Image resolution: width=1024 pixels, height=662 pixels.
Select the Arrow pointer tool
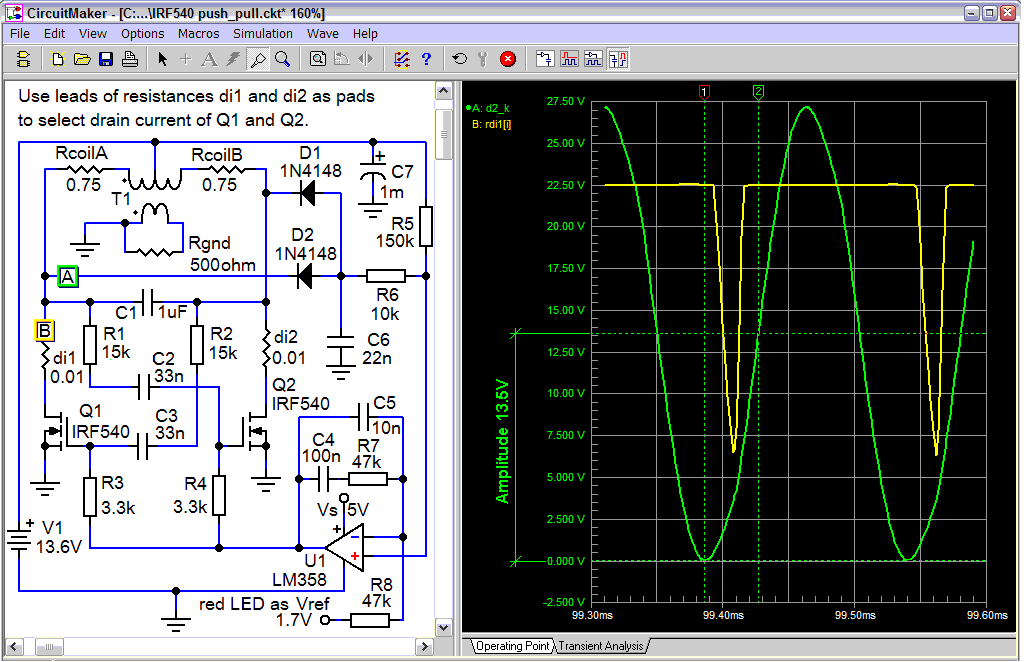163,59
